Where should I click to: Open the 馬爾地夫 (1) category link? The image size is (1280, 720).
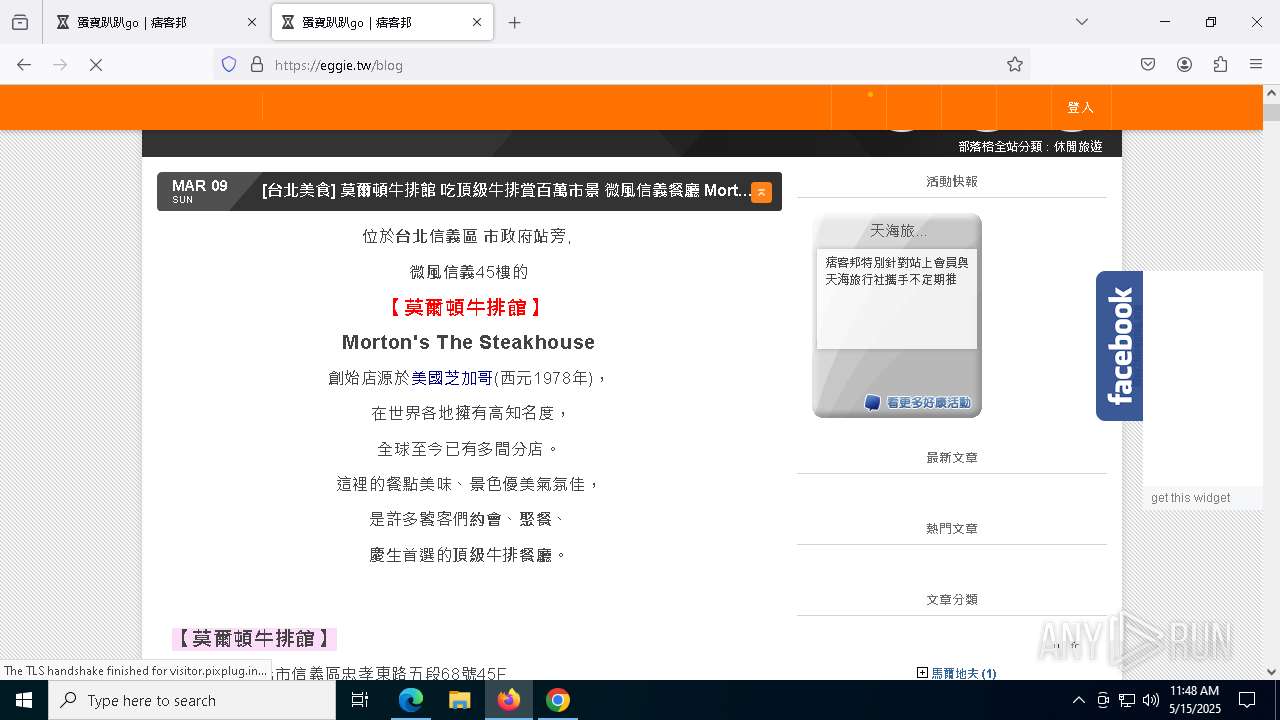(964, 674)
